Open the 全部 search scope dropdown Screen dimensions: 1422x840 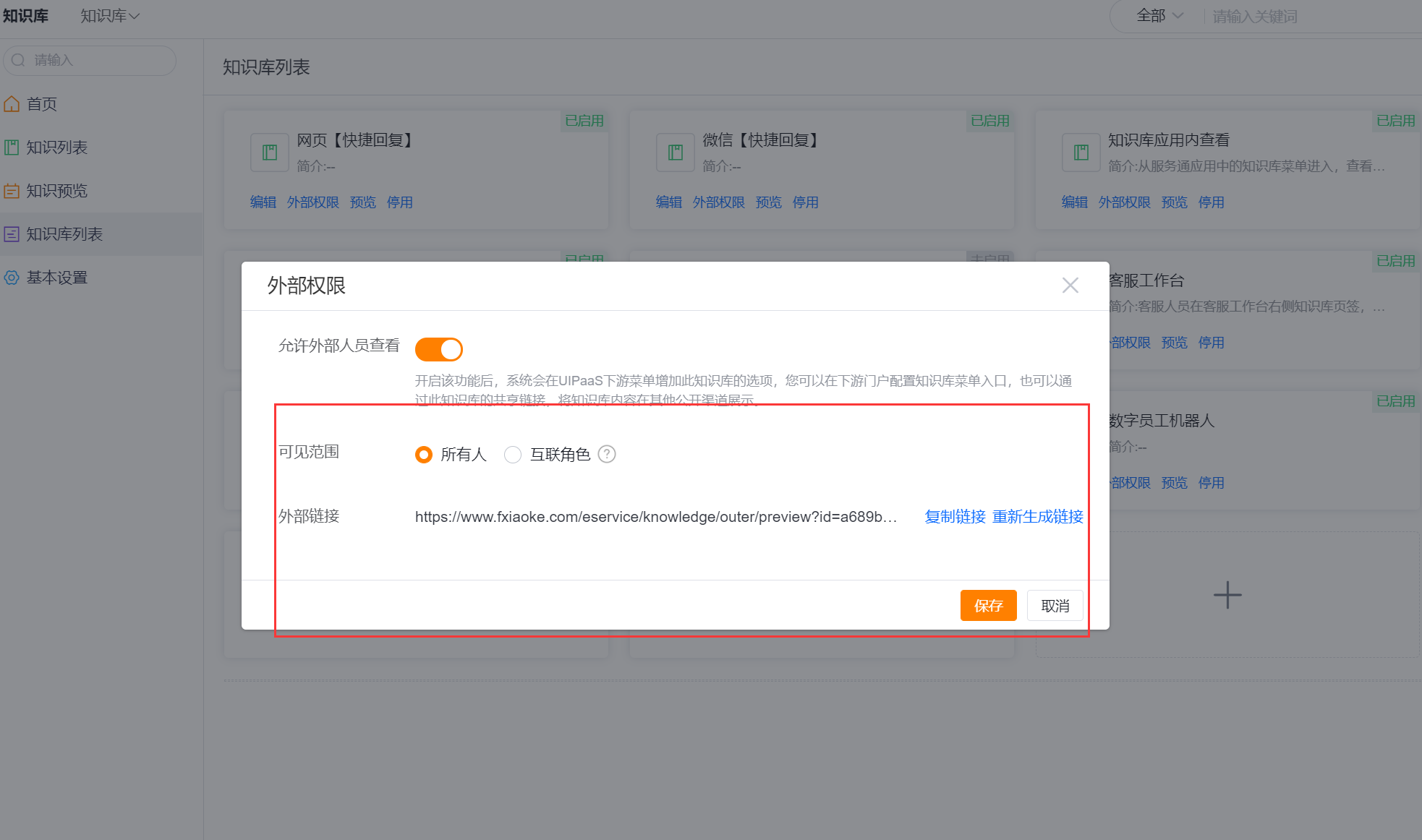[1159, 16]
